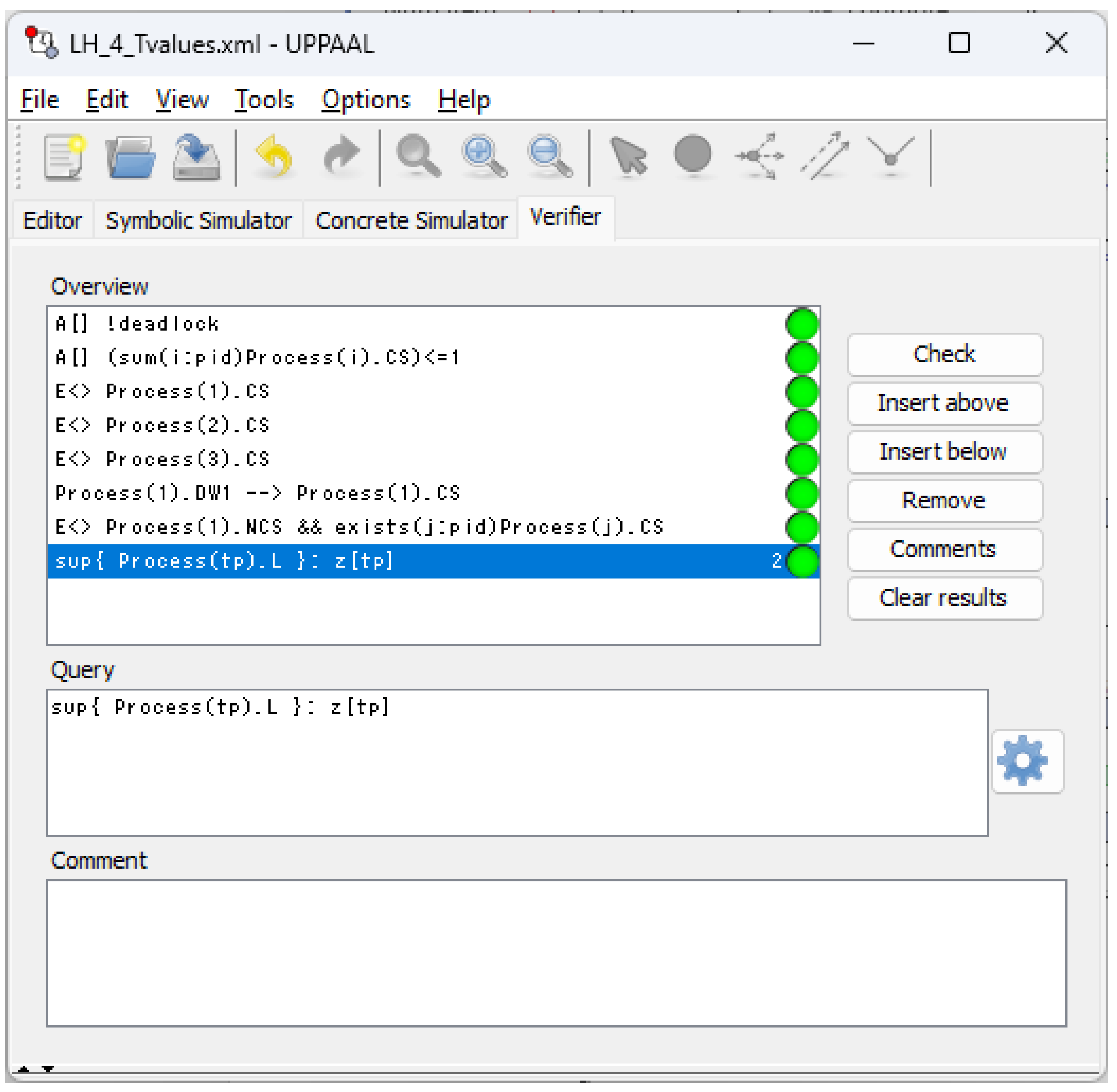Open the Tools menu

[x=264, y=100]
